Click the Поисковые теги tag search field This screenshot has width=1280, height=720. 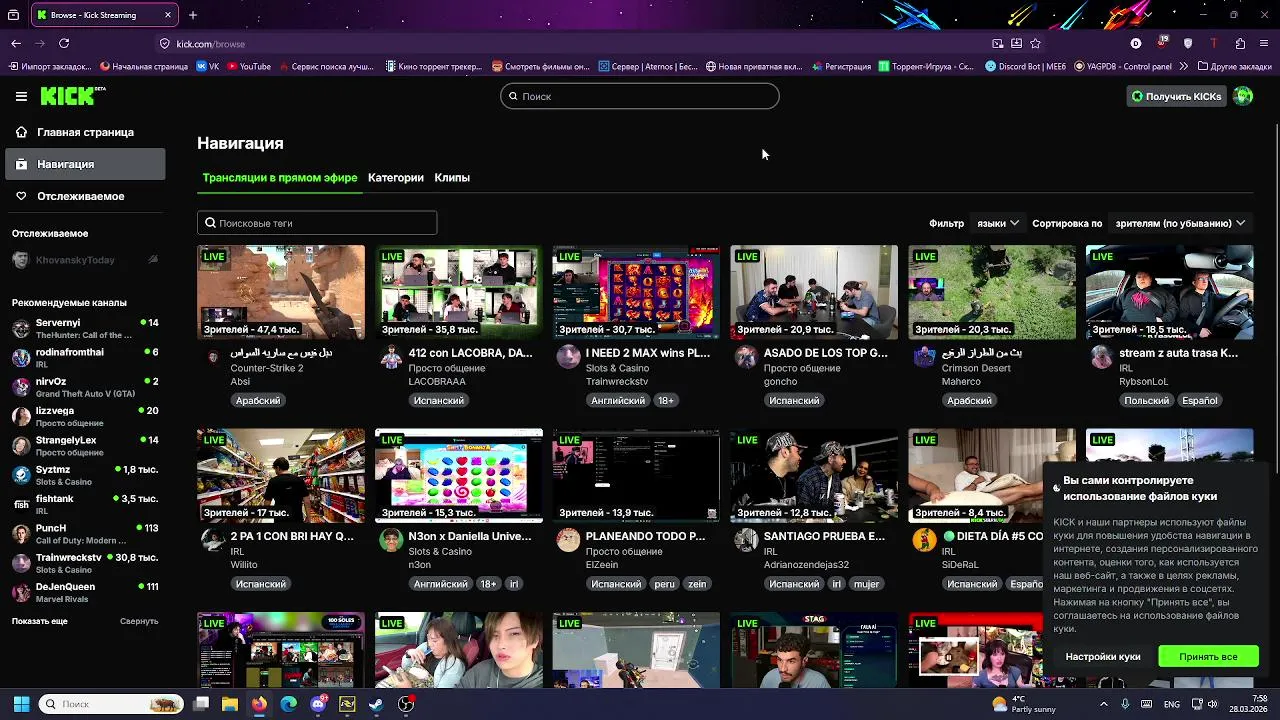pos(317,223)
